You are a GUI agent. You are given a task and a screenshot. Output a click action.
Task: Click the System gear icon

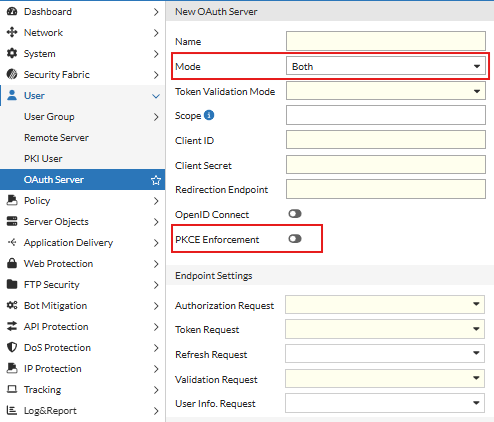[x=12, y=53]
